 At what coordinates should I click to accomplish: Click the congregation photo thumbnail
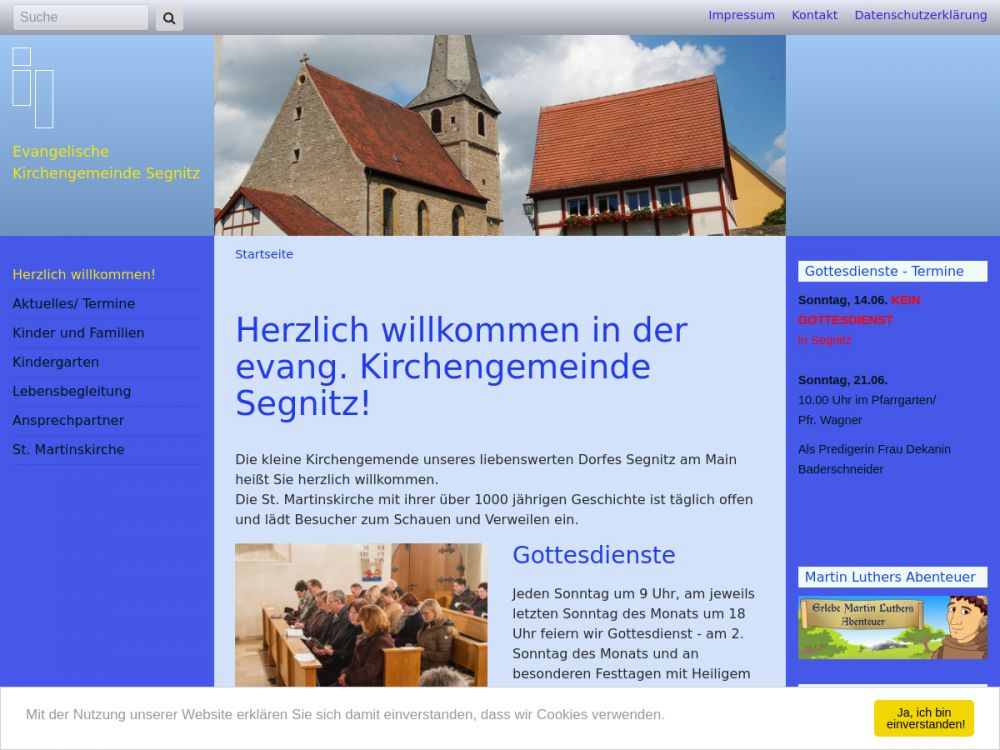point(361,615)
